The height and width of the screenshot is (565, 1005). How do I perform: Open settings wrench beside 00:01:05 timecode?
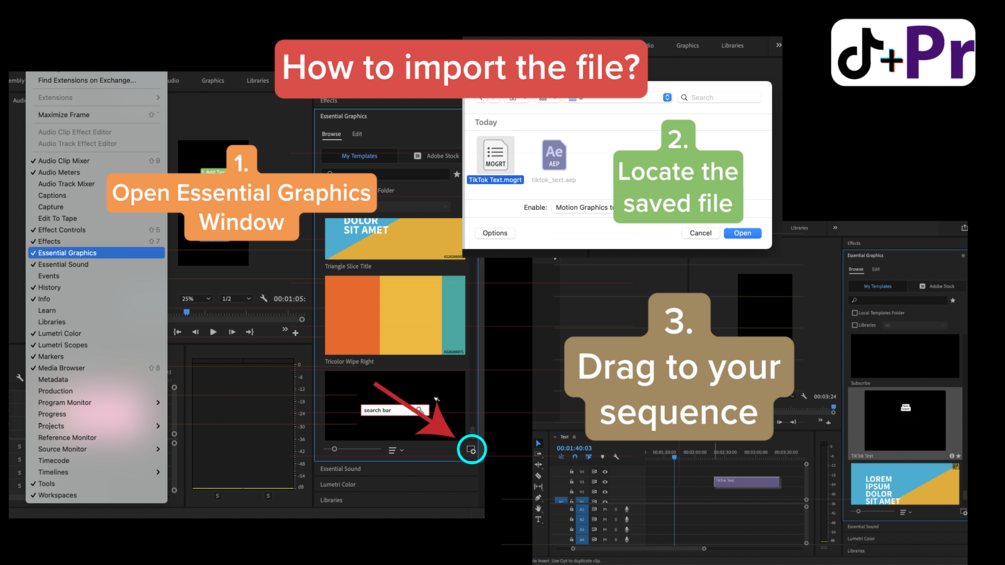[263, 299]
